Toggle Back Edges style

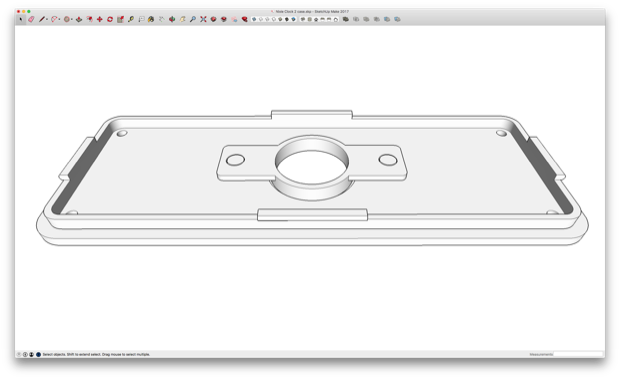click(x=261, y=19)
